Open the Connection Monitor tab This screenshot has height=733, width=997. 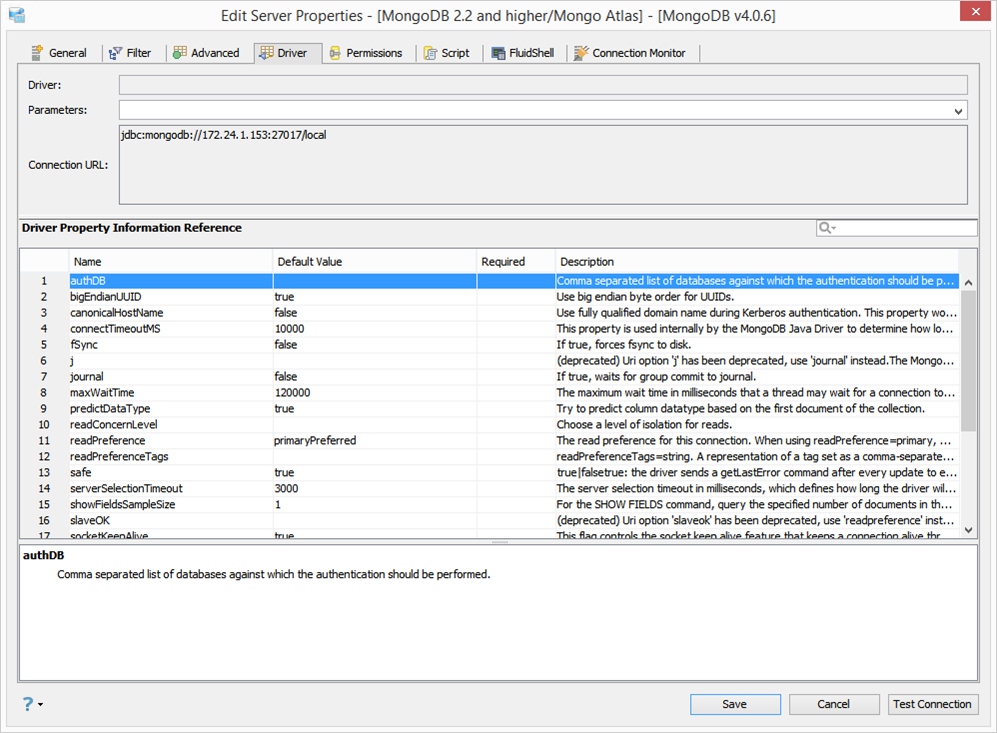(630, 53)
